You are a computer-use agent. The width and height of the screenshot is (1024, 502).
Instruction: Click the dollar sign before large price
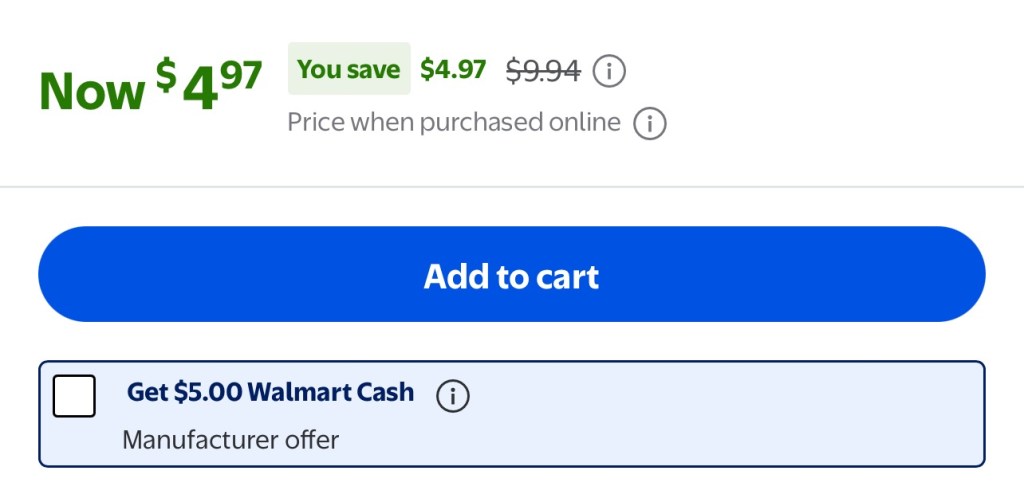point(166,73)
